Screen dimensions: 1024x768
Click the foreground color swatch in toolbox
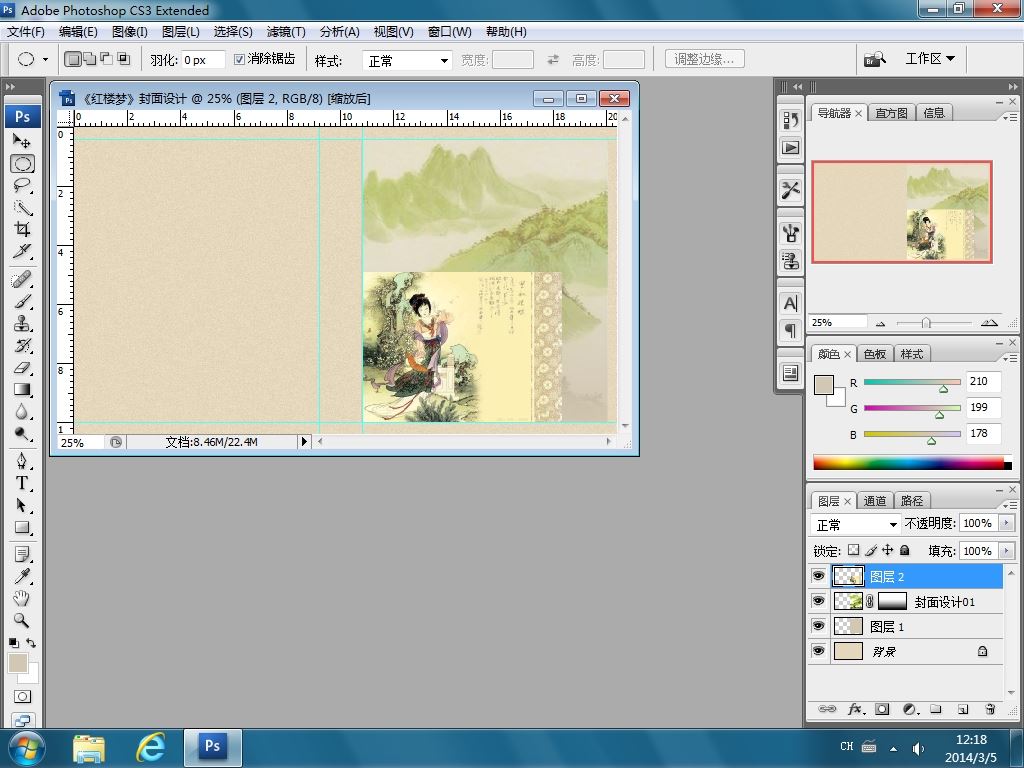point(18,663)
